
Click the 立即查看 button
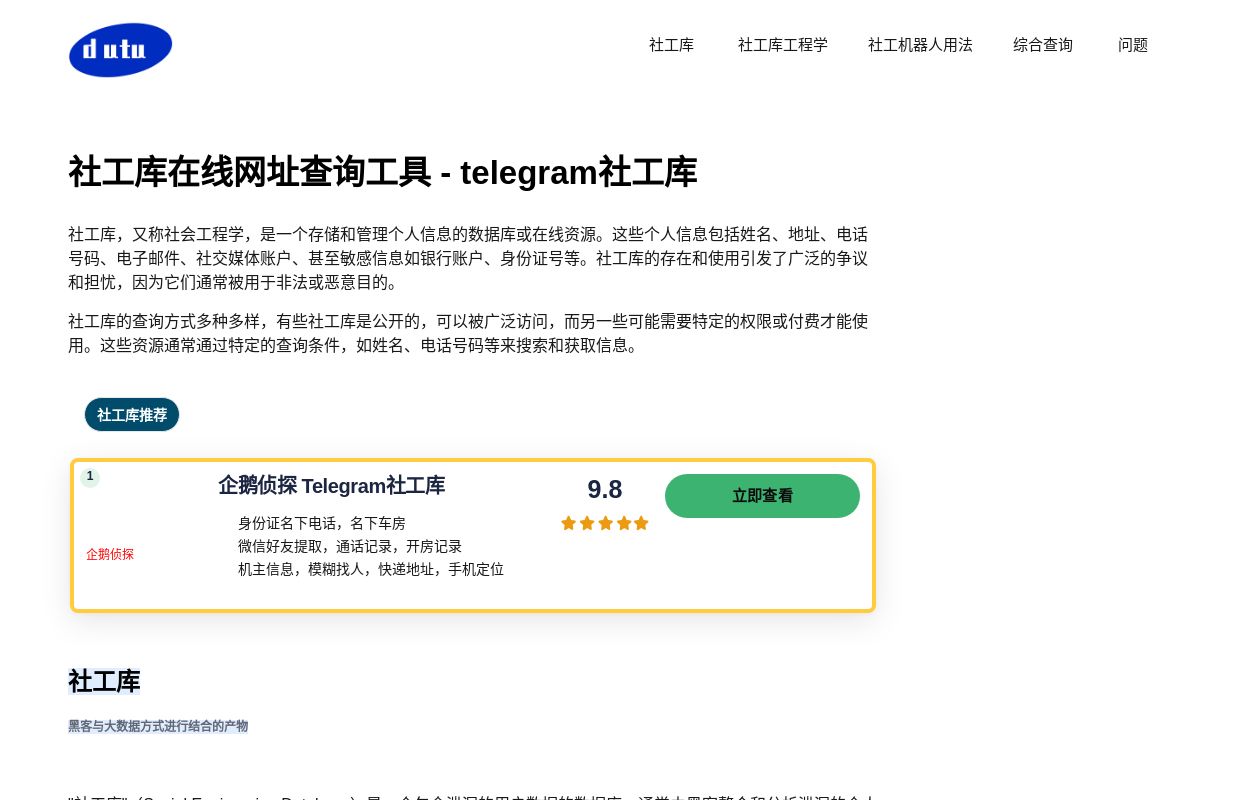762,496
